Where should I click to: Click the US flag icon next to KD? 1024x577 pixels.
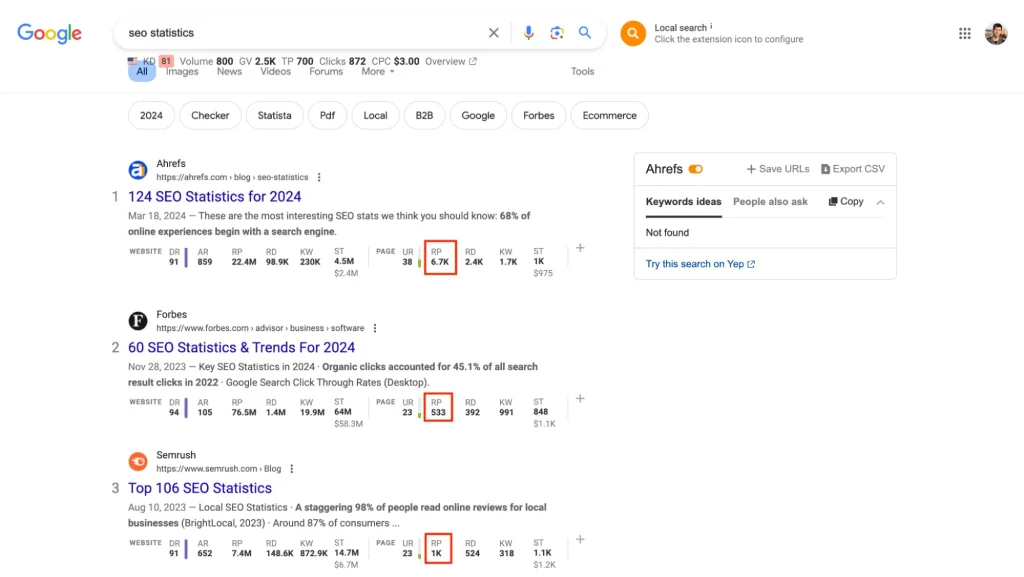click(x=133, y=61)
